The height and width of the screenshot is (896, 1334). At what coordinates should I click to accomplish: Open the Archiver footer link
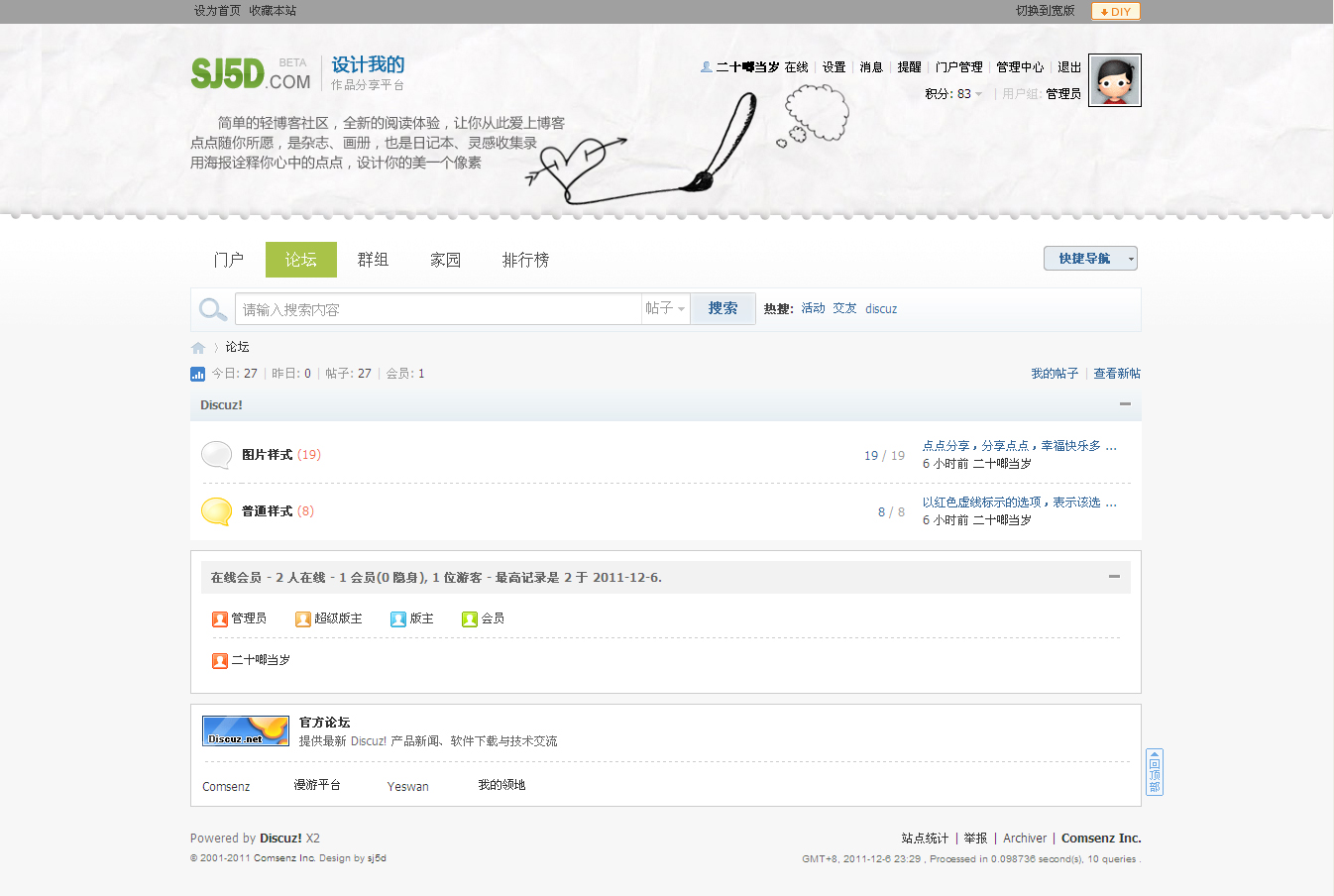[1025, 839]
